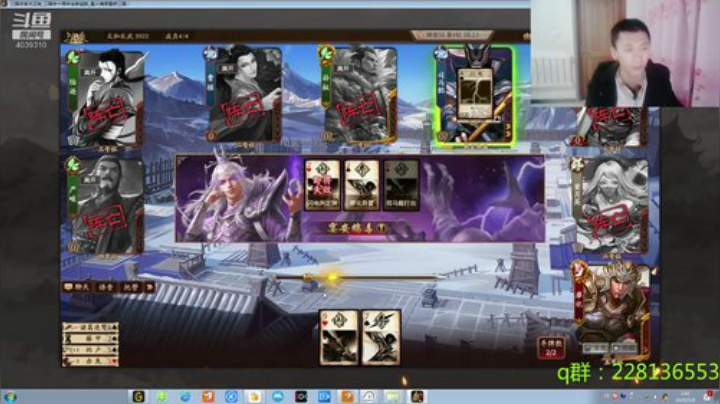Select the third equipment row, a horse

point(90,350)
